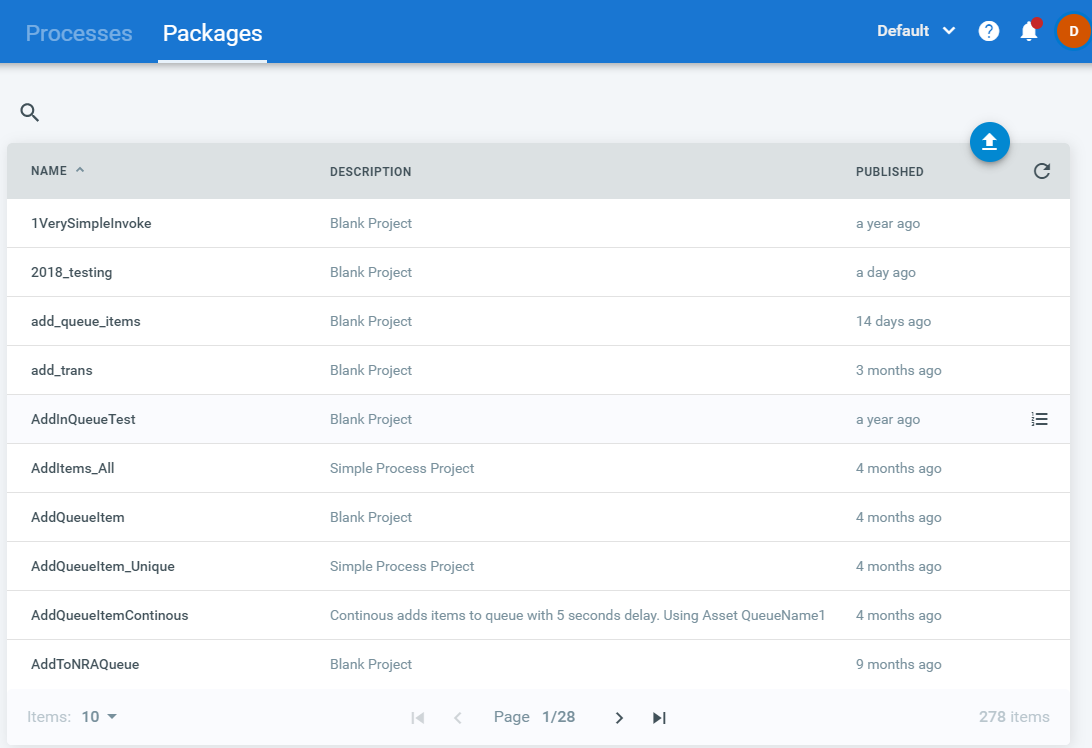
Task: Select the Packages tab
Action: click(x=212, y=33)
